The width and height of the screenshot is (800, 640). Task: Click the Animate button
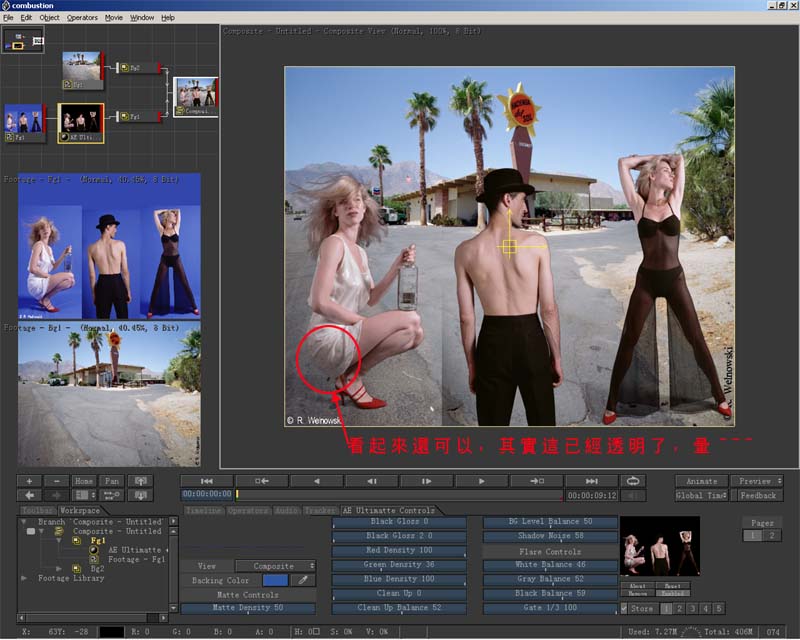tap(702, 481)
